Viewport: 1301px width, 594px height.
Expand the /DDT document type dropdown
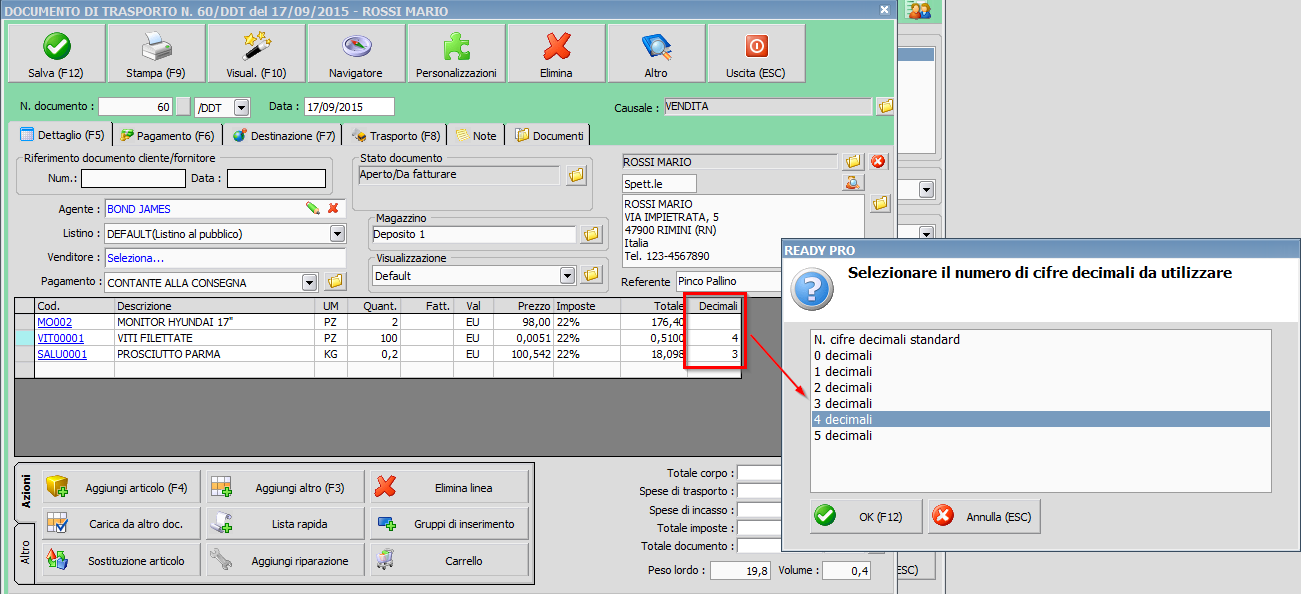(x=243, y=107)
